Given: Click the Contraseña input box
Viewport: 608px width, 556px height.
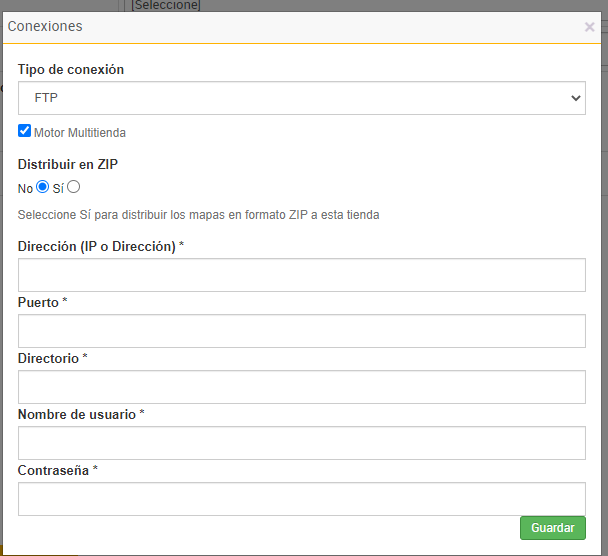Looking at the screenshot, I should point(301,499).
